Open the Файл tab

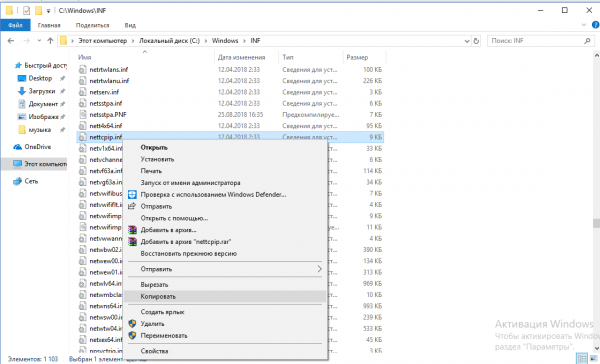[x=15, y=25]
